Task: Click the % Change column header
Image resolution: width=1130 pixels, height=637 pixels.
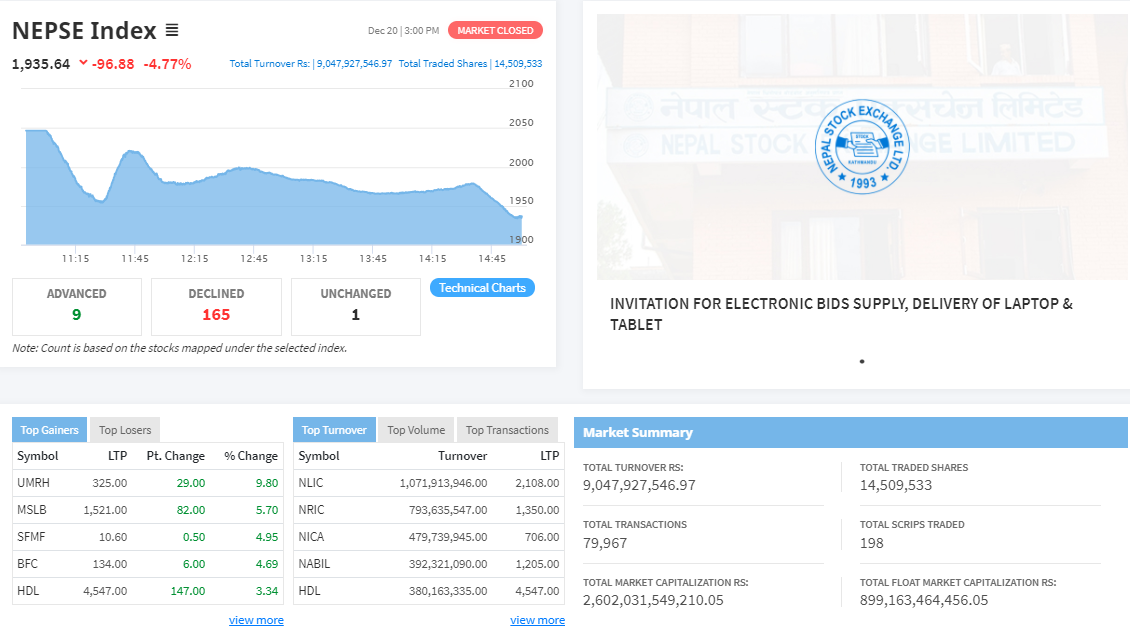Action: [x=251, y=456]
